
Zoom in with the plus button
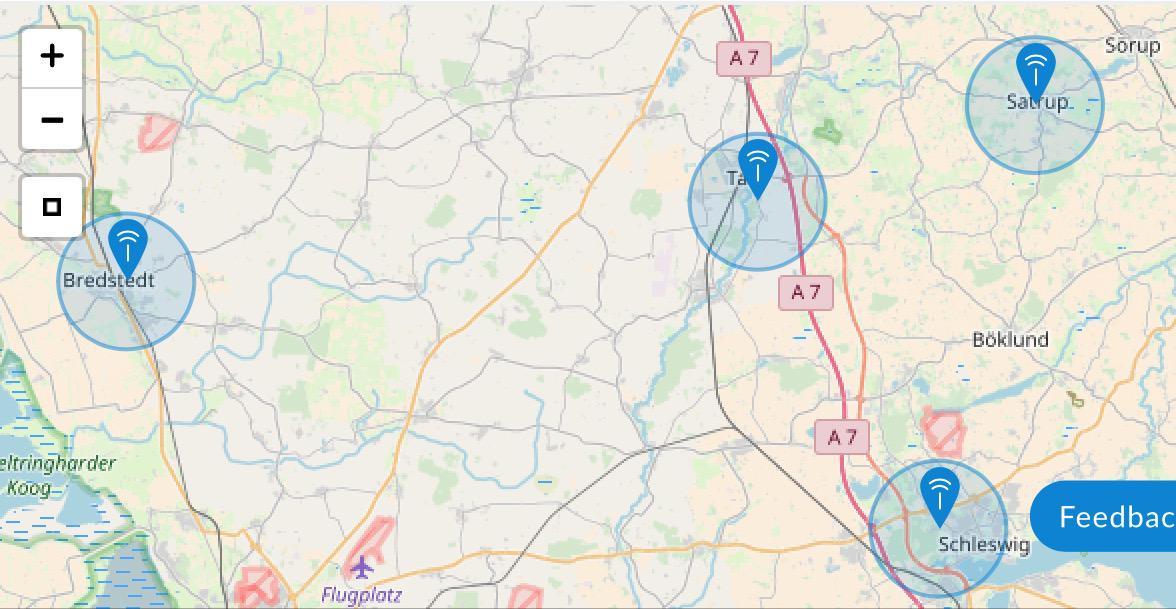pos(52,57)
